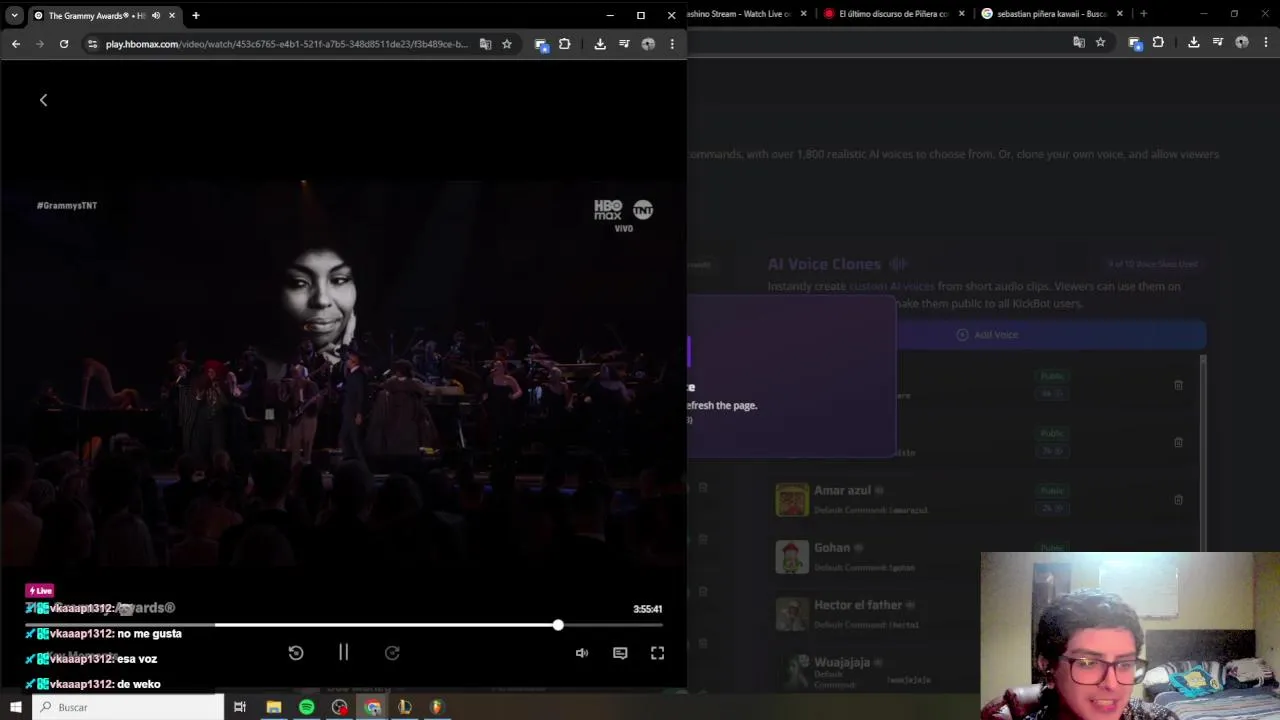This screenshot has height=720, width=1280.
Task: Click Amar azul voice thumbnail
Action: 792,499
